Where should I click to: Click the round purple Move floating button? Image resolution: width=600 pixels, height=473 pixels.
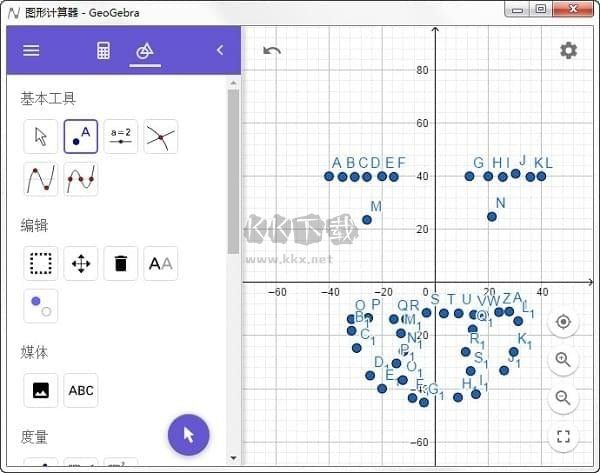click(x=188, y=435)
